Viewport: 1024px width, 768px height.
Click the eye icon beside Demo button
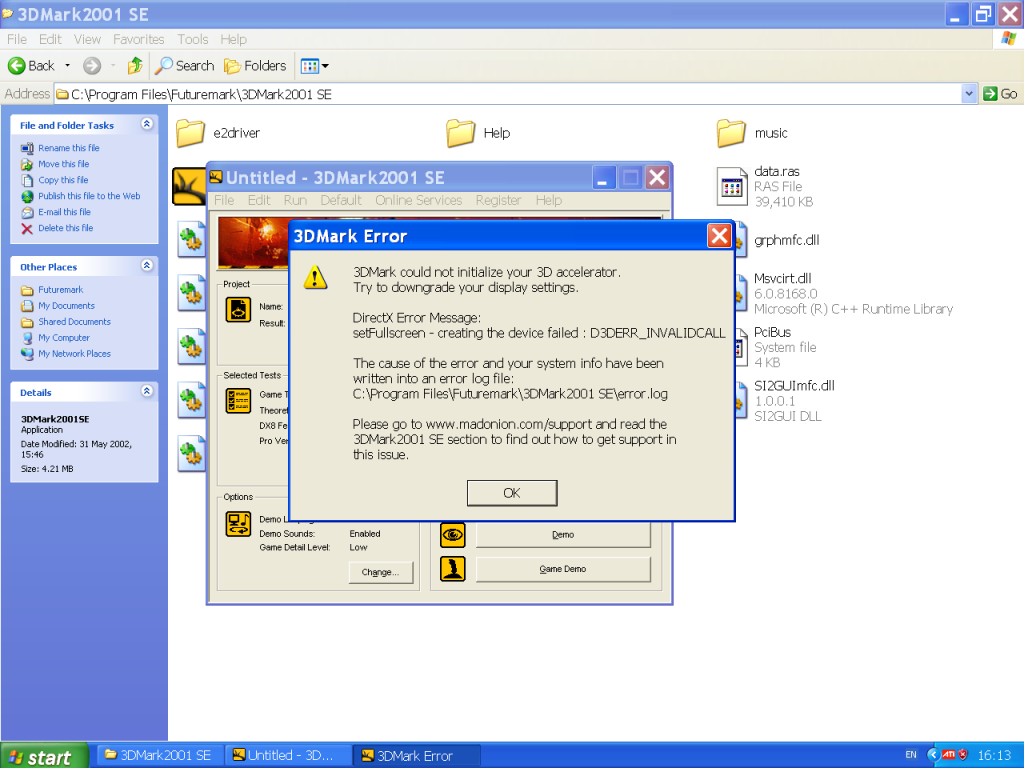pos(453,535)
